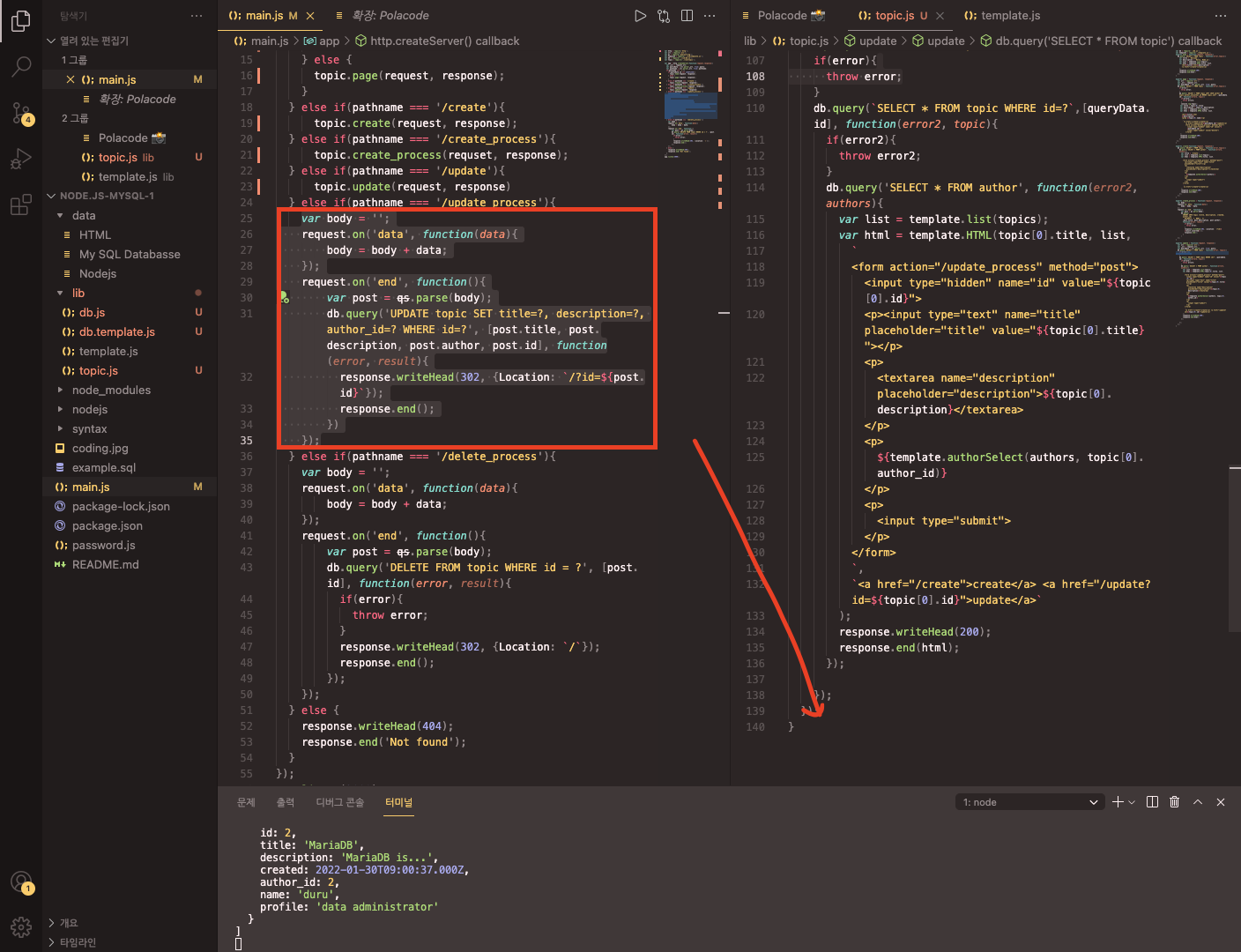Open coding.jpg image file
The height and width of the screenshot is (952, 1241).
click(130, 448)
